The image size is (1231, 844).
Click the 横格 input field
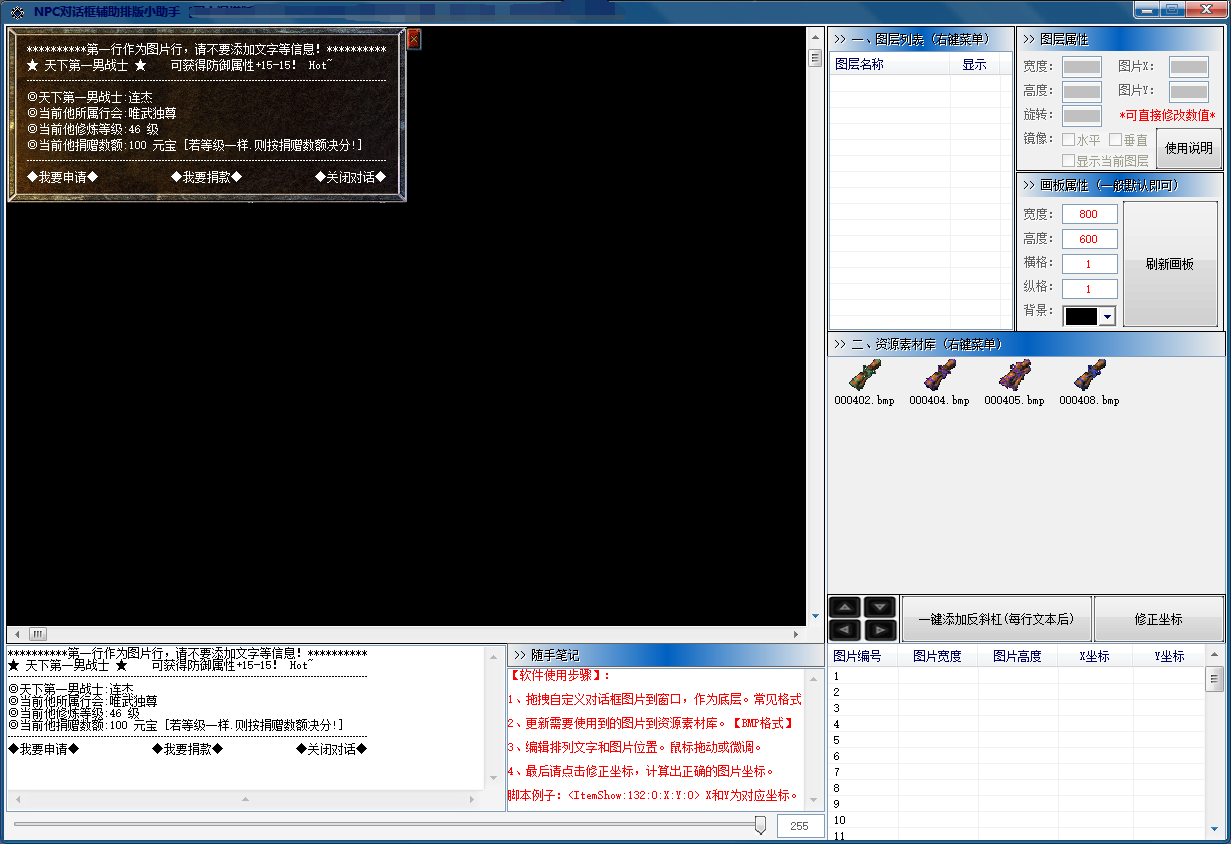[1089, 264]
